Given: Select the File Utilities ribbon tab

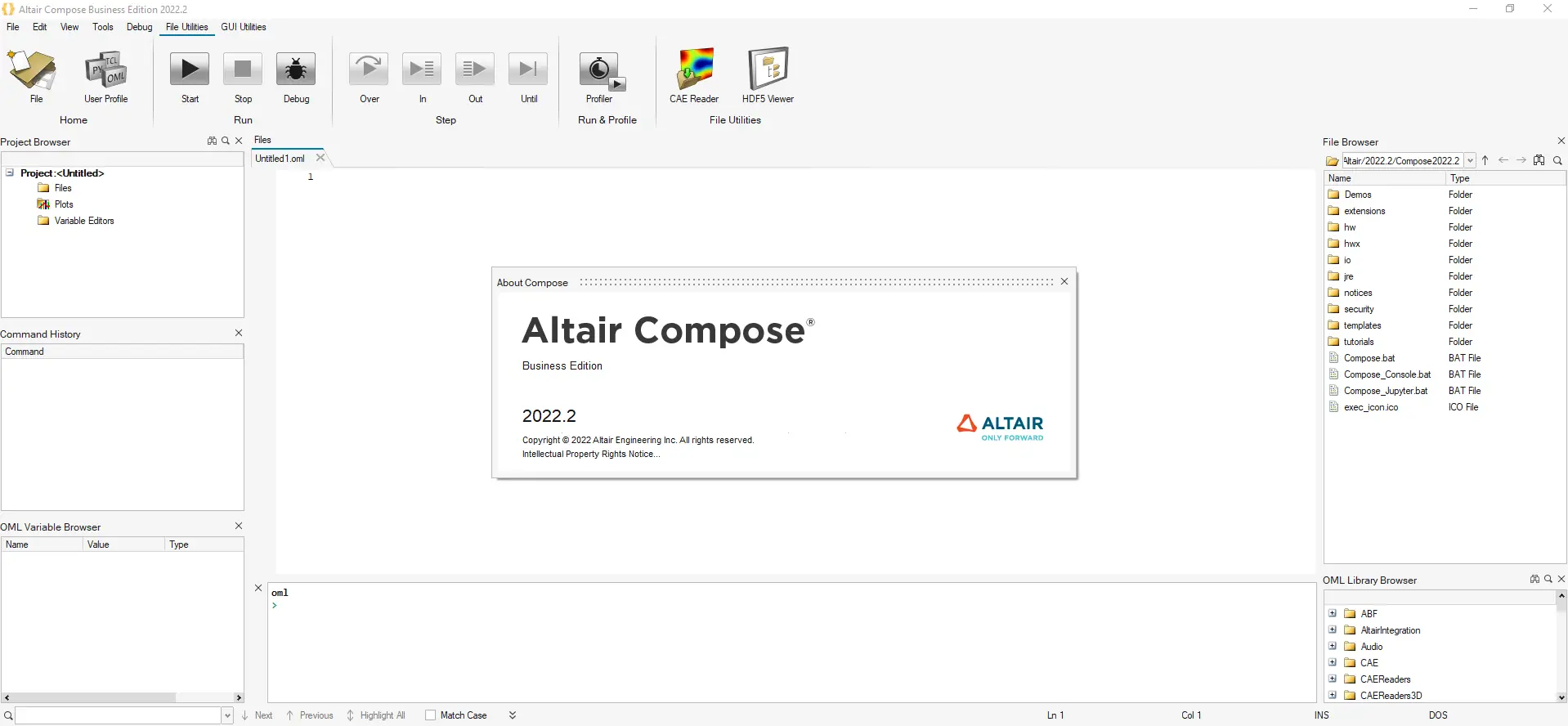Looking at the screenshot, I should tap(187, 27).
